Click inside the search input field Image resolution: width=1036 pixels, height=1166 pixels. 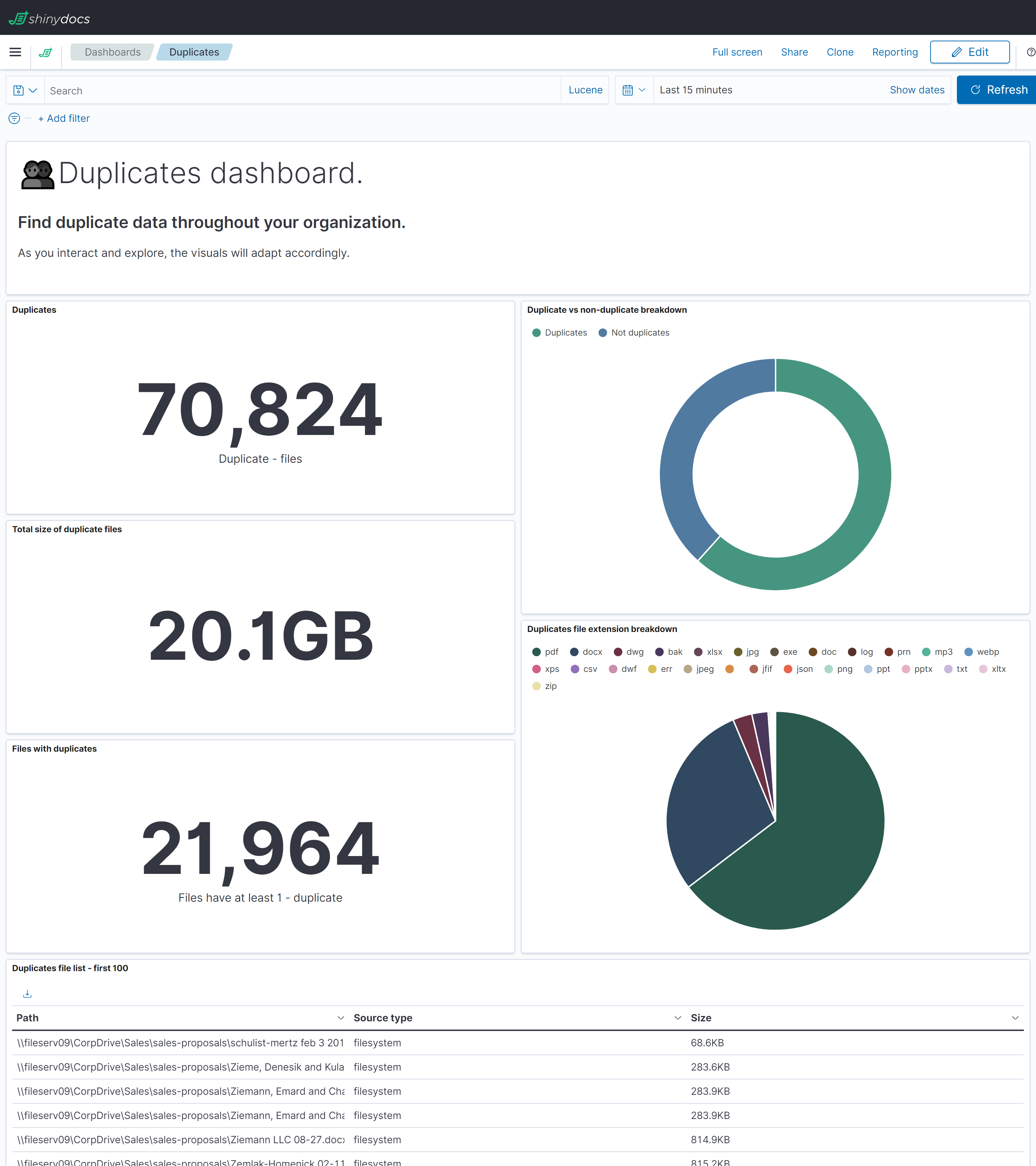(x=228, y=90)
